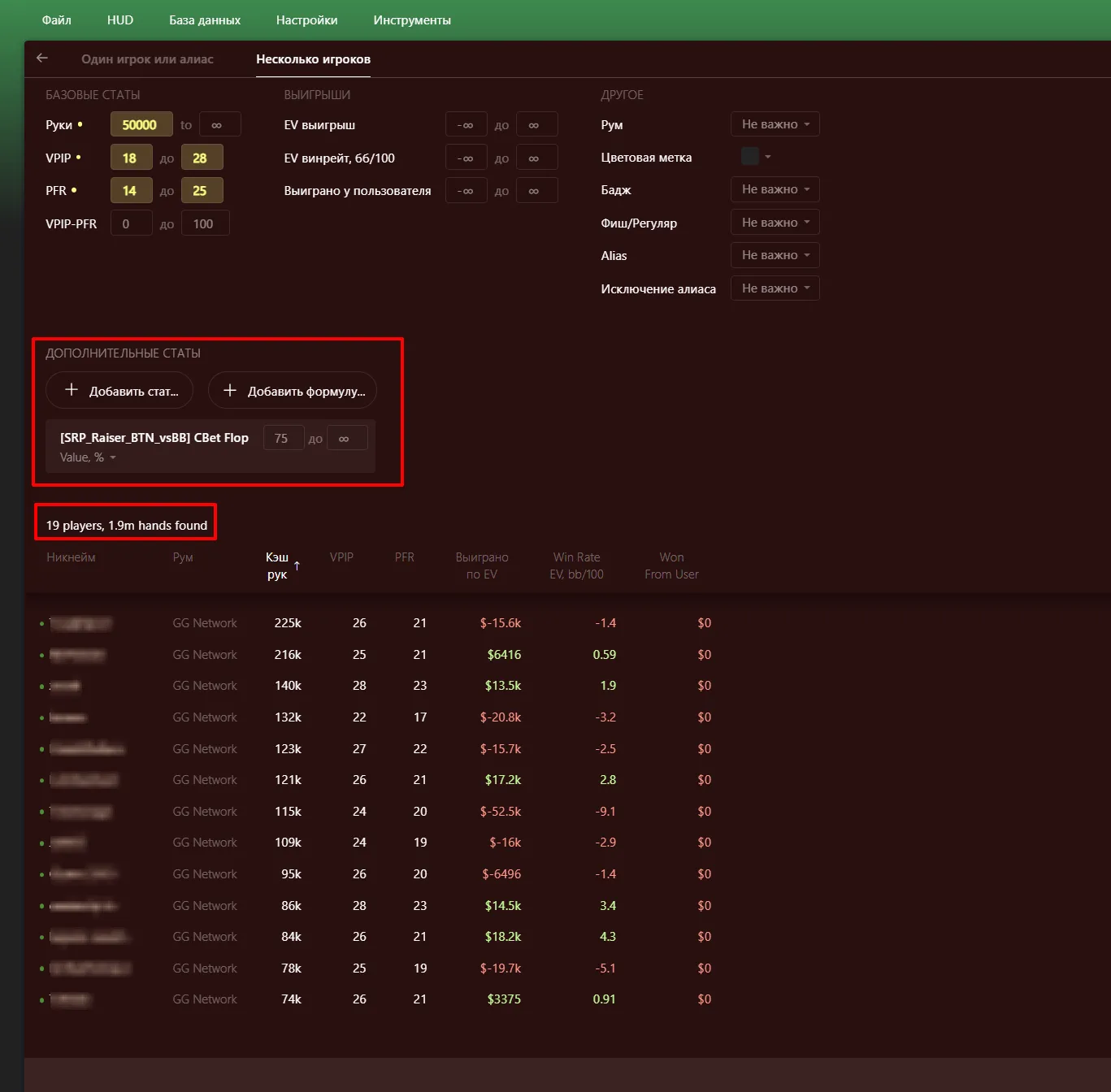Open the Alias dropdown
Screen dimensions: 1111x1092
[x=775, y=255]
